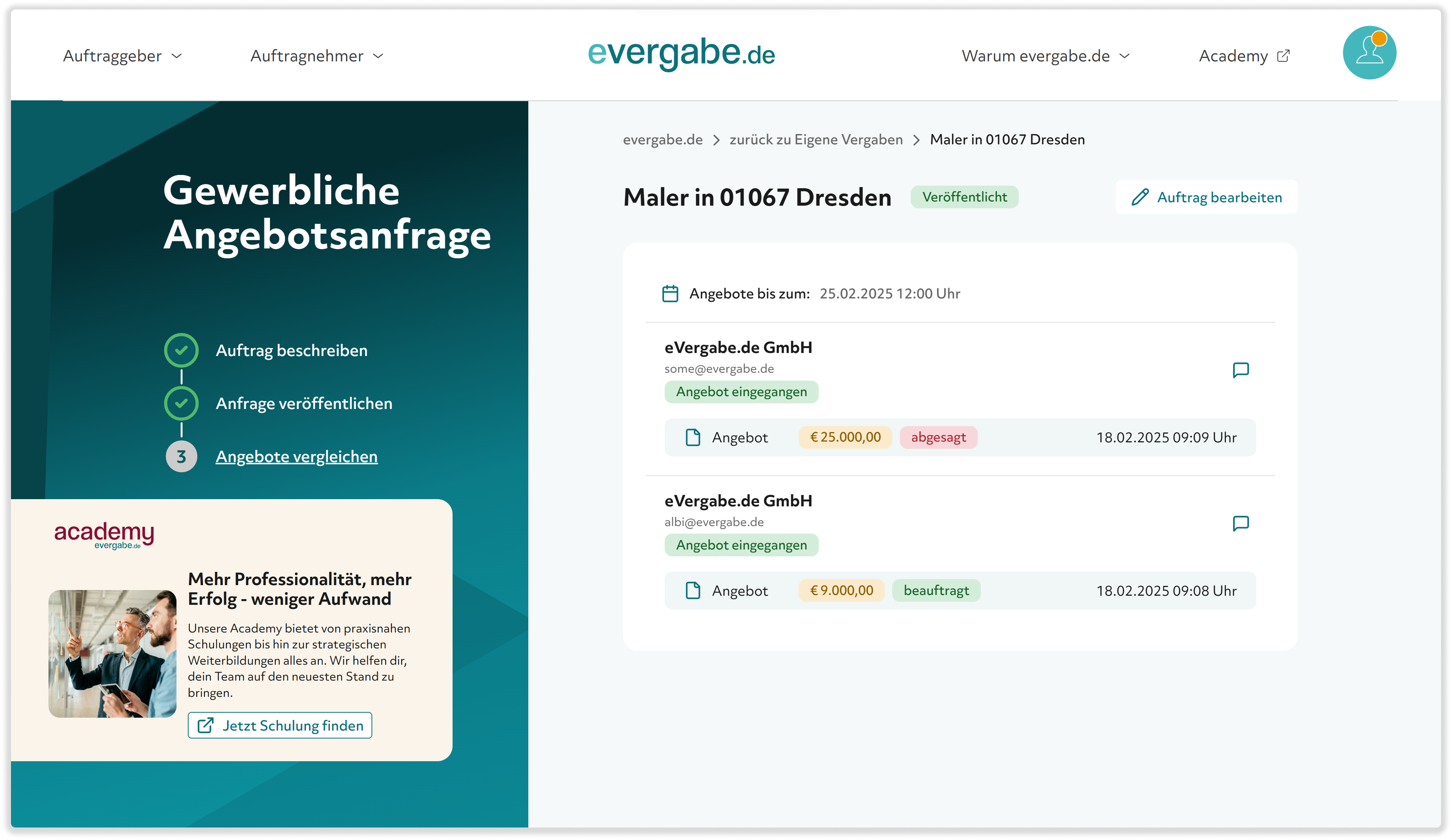
Task: Click the calendar icon next to Angebote bis zum
Action: pos(670,293)
